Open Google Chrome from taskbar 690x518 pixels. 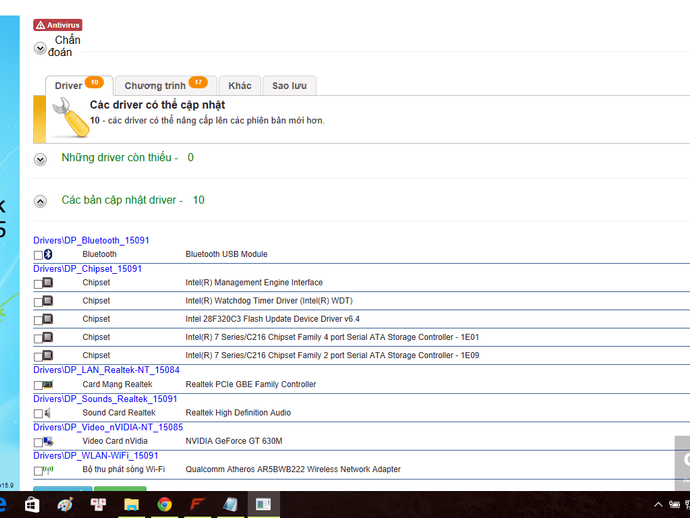coord(164,504)
